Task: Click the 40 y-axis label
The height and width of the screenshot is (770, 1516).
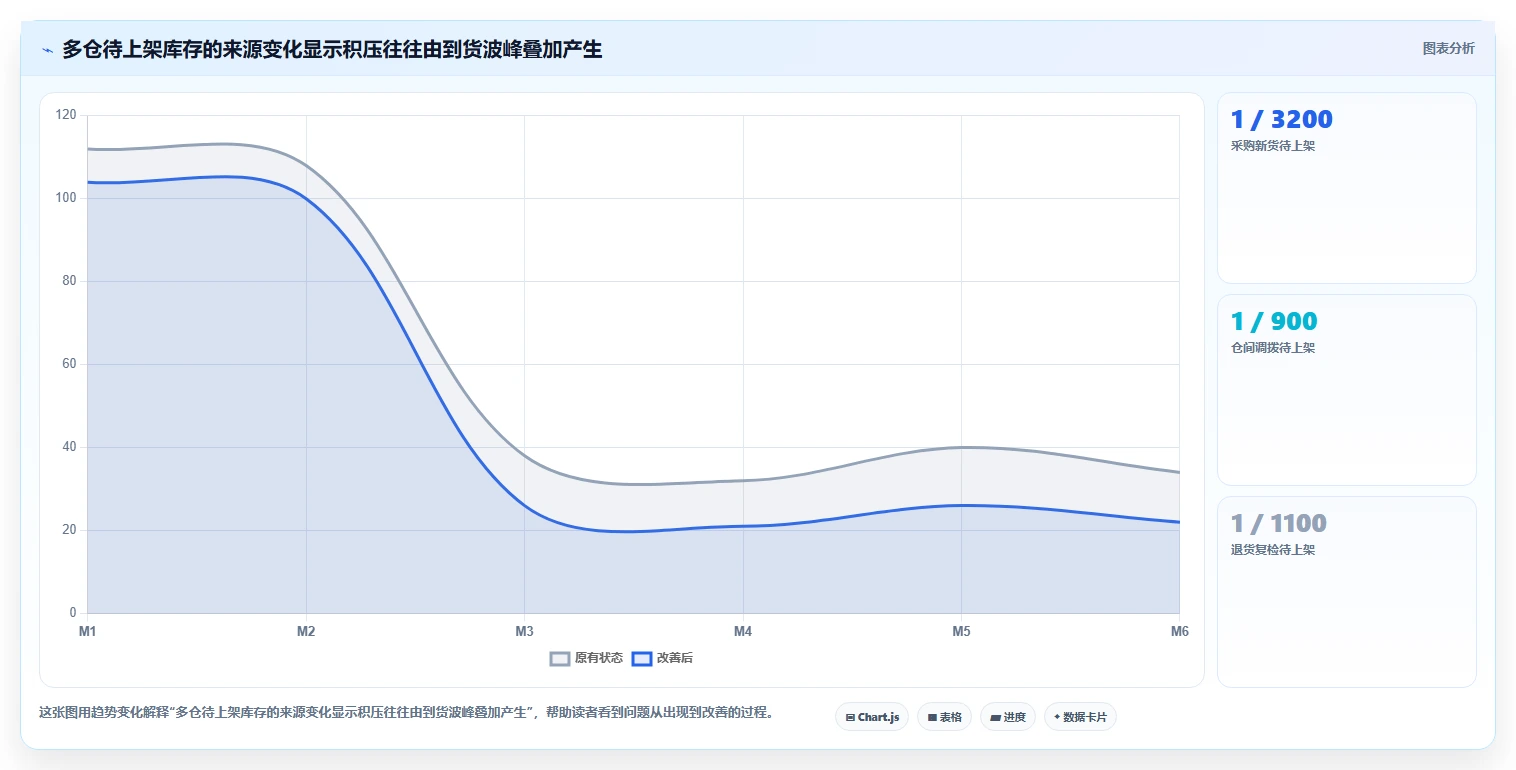Action: click(69, 447)
